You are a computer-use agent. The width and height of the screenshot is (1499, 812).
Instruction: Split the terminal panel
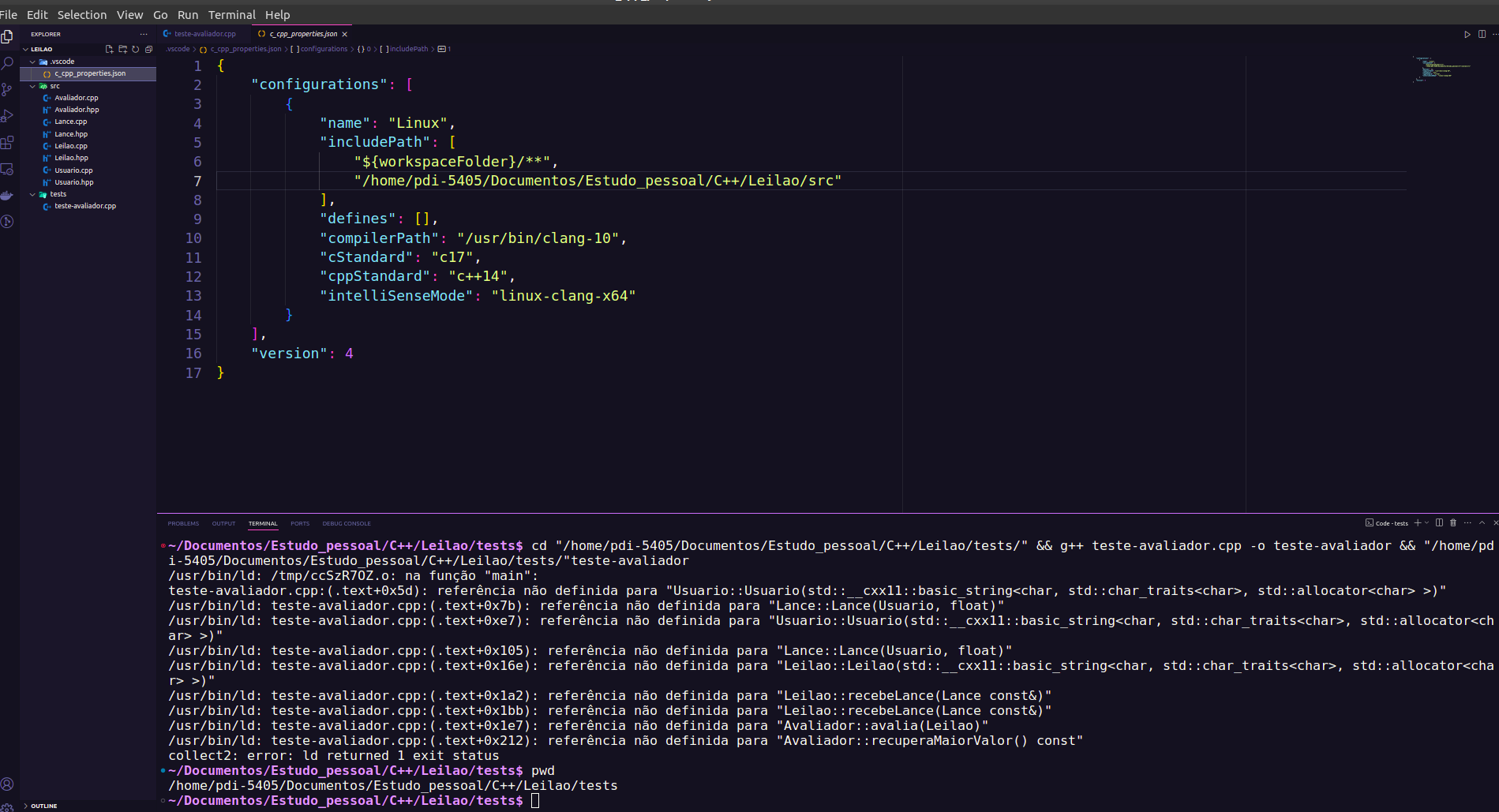[1439, 522]
